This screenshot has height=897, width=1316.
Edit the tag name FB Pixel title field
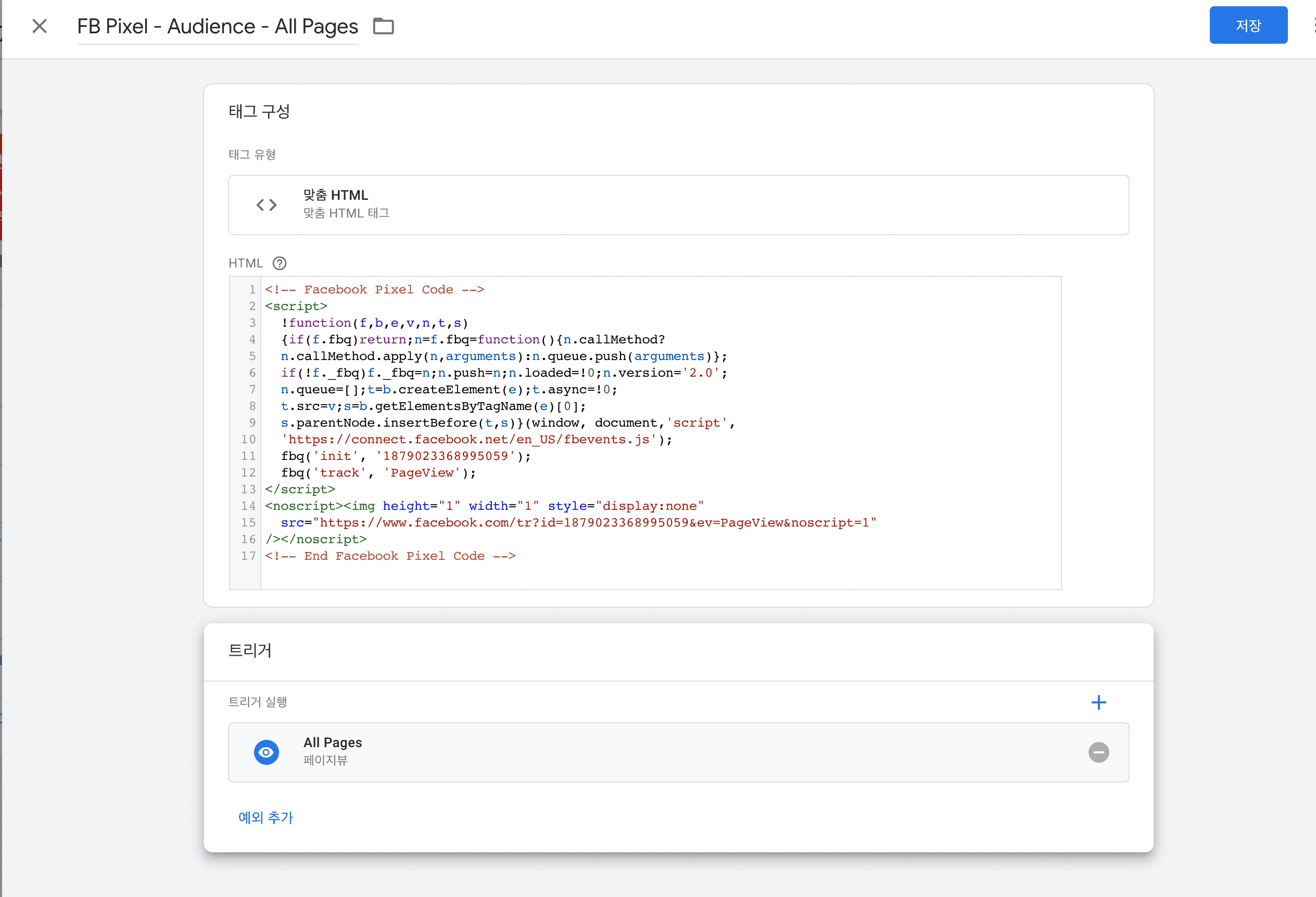[x=218, y=27]
